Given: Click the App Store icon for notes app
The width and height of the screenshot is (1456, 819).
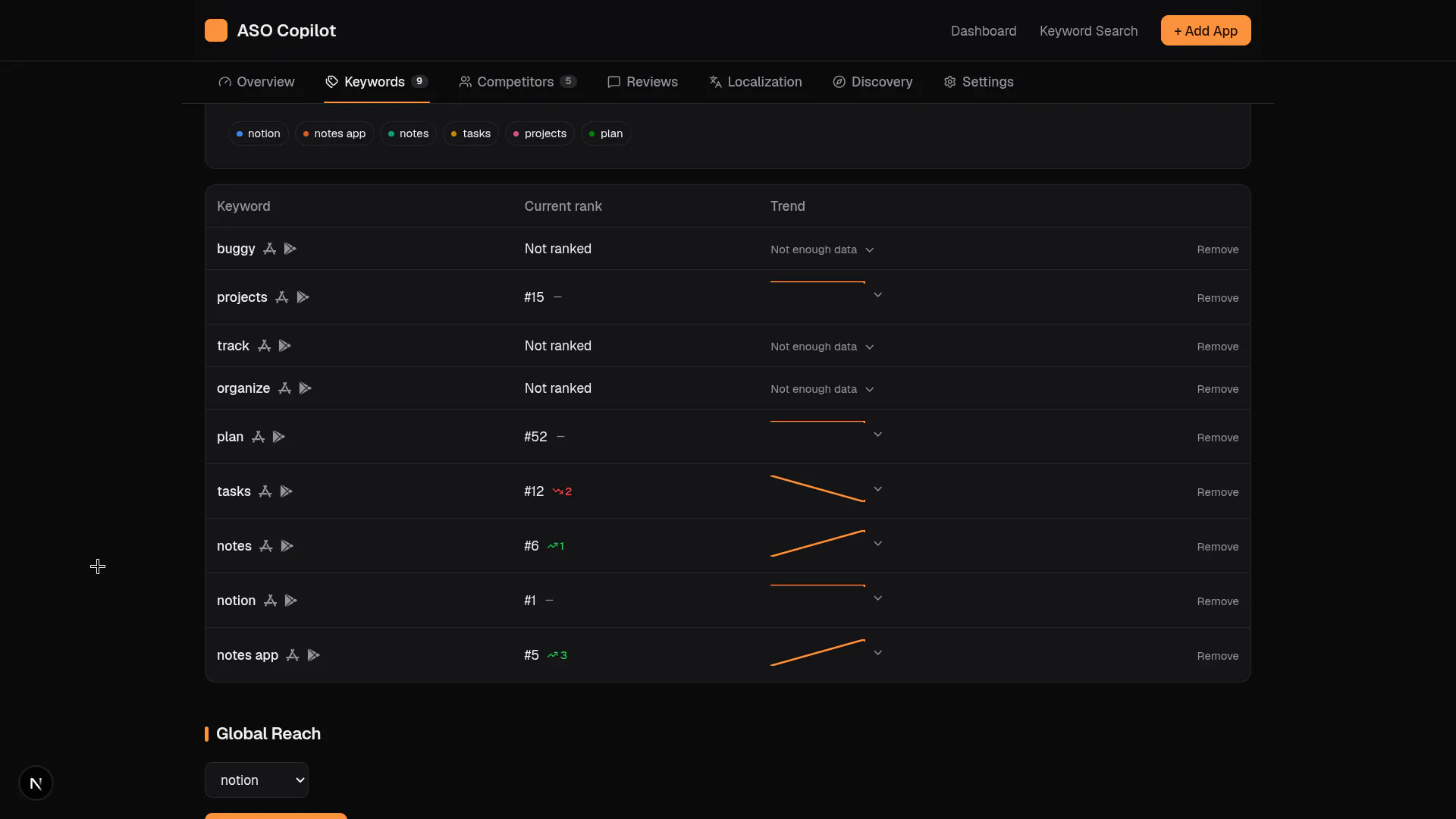Looking at the screenshot, I should pyautogui.click(x=292, y=655).
